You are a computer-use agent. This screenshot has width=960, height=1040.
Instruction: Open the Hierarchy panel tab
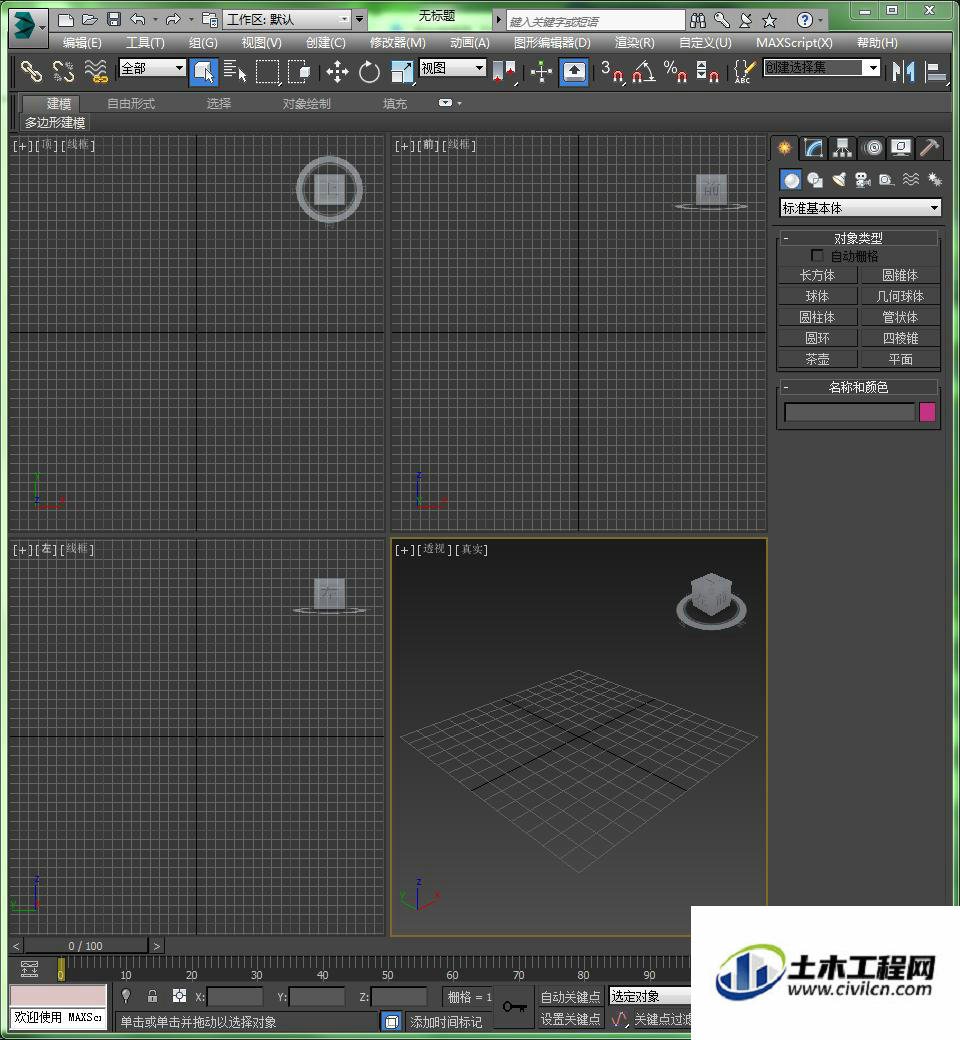(842, 148)
